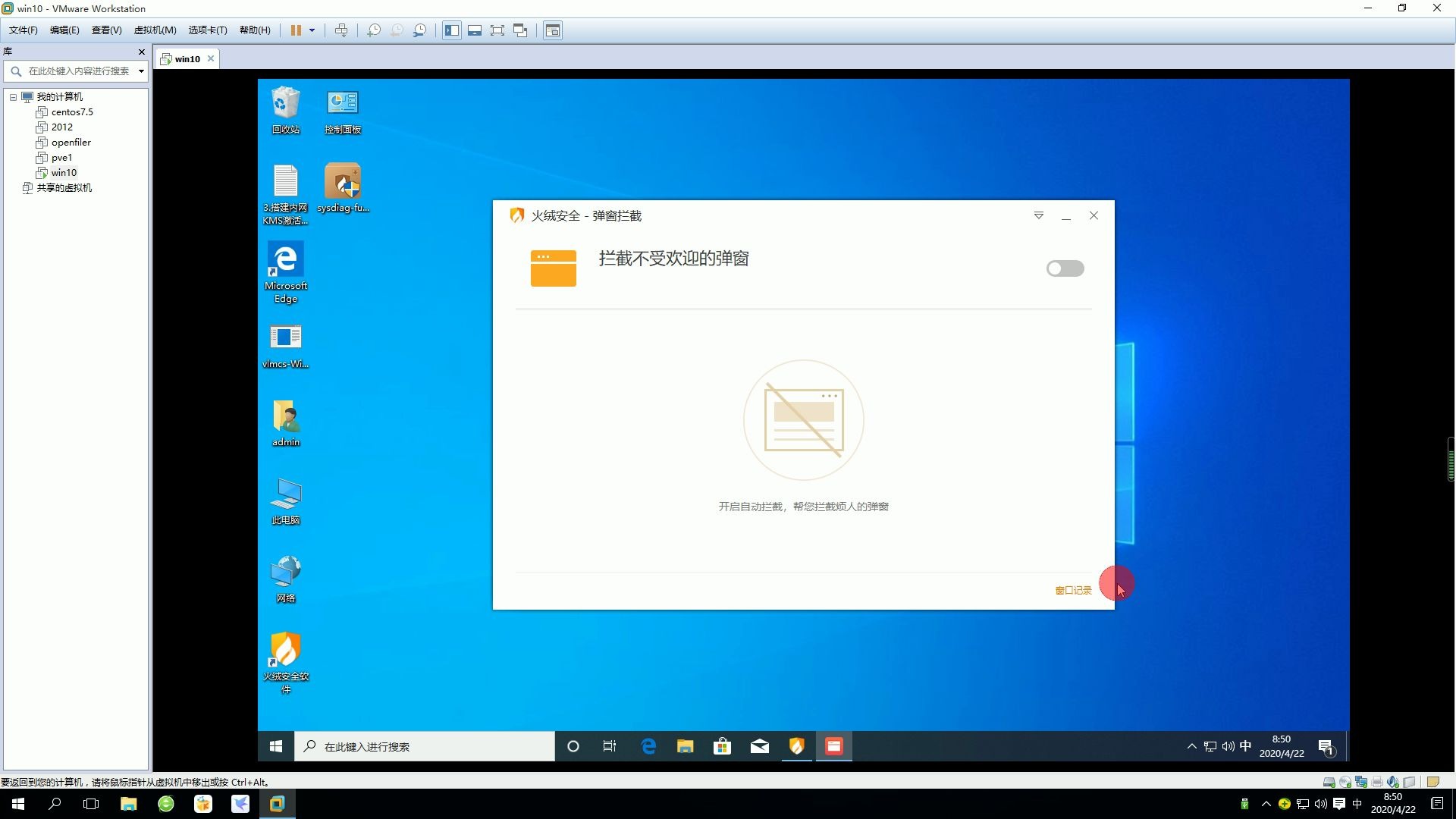The image size is (1456, 819).
Task: Select the 火绒安全软件 desktop shortcut
Action: (x=286, y=663)
